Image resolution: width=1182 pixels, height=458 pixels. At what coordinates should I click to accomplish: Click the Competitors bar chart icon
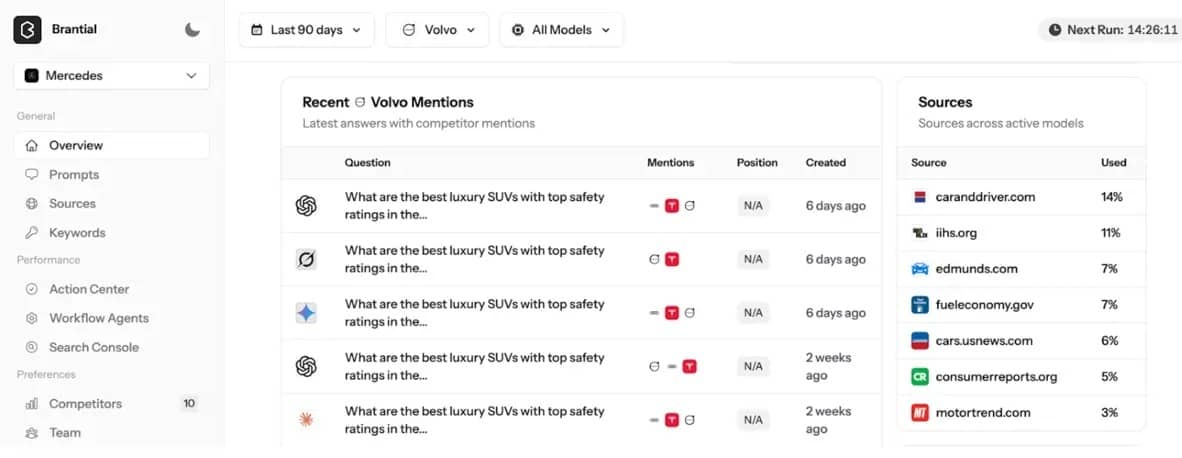tap(32, 404)
